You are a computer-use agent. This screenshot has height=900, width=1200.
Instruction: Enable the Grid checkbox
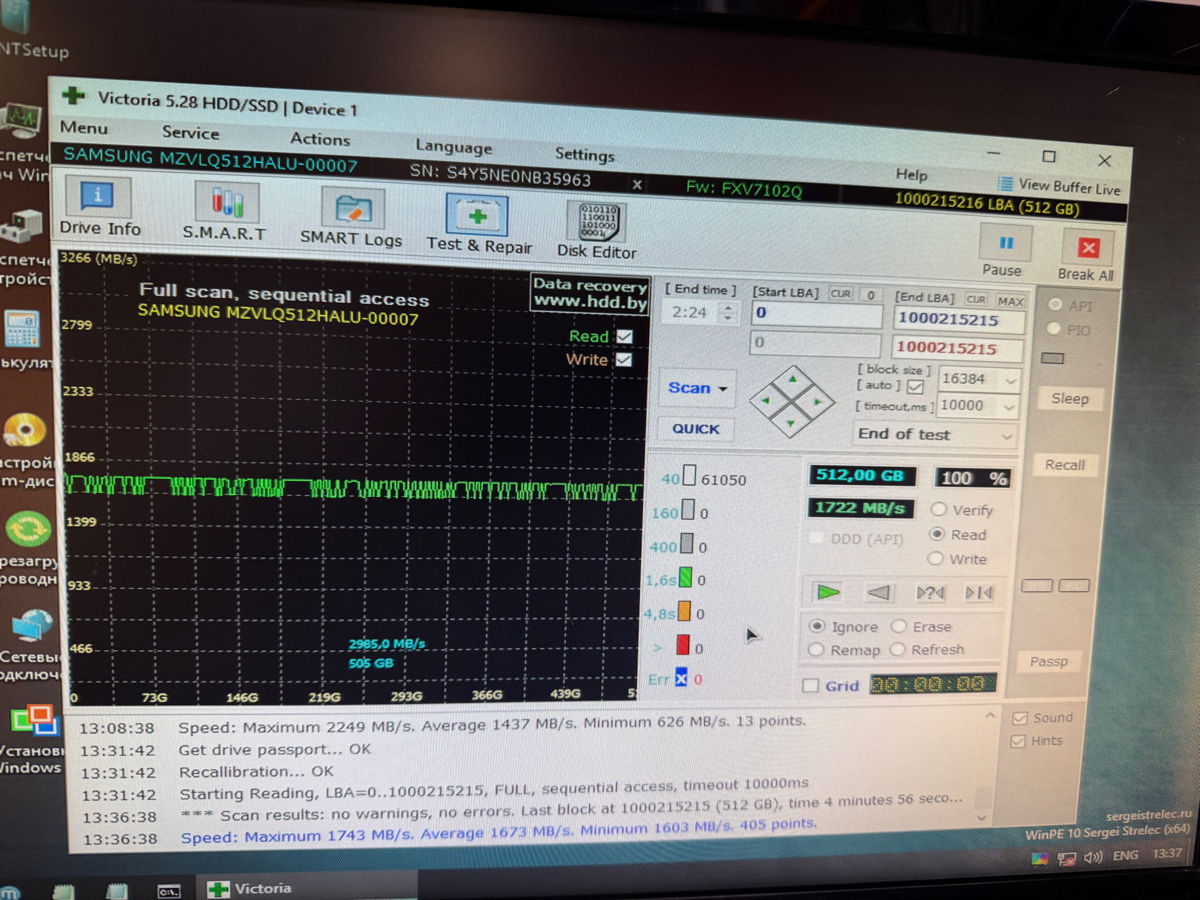pyautogui.click(x=811, y=686)
